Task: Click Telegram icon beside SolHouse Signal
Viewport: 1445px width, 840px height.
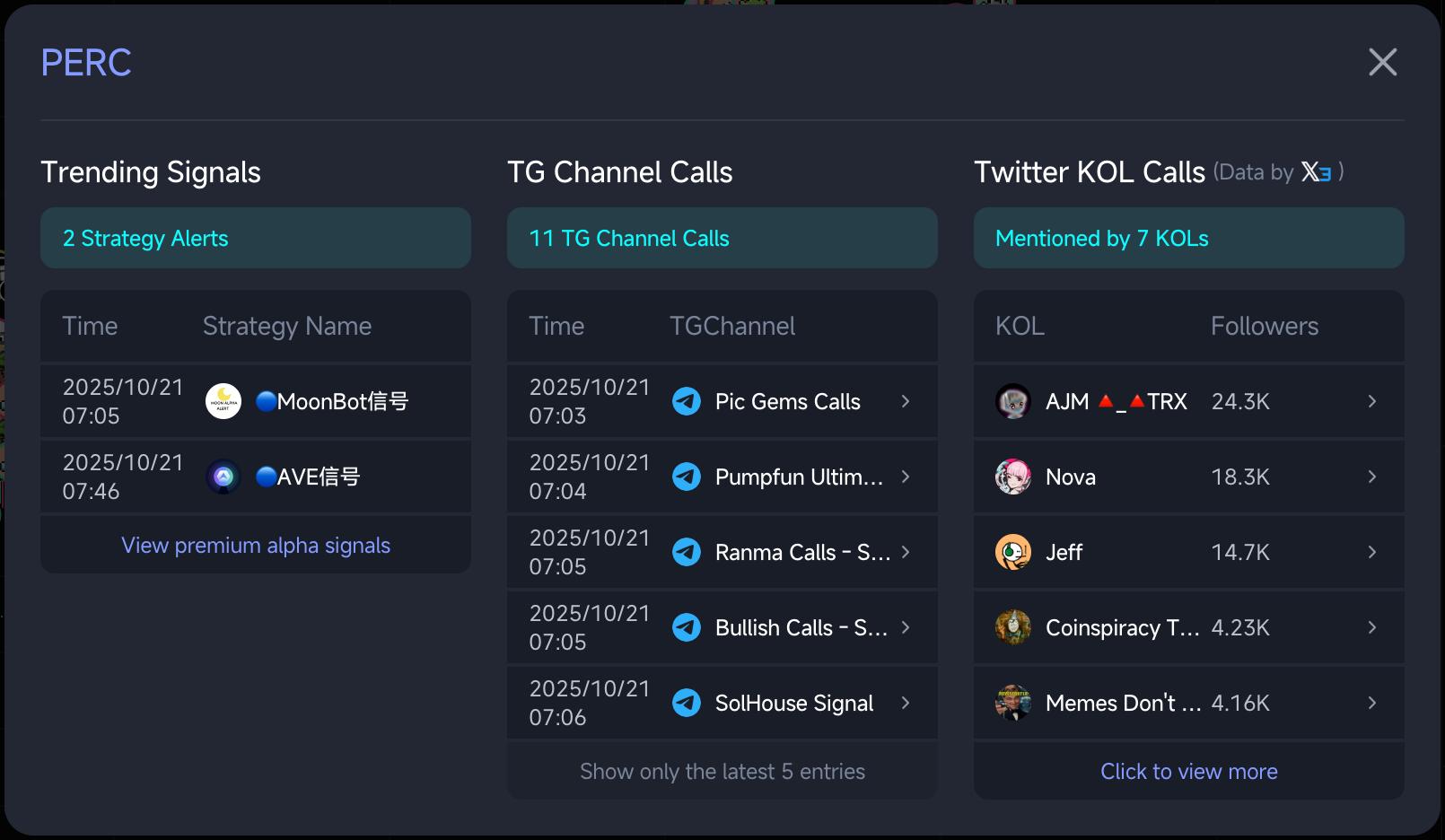Action: 687,703
